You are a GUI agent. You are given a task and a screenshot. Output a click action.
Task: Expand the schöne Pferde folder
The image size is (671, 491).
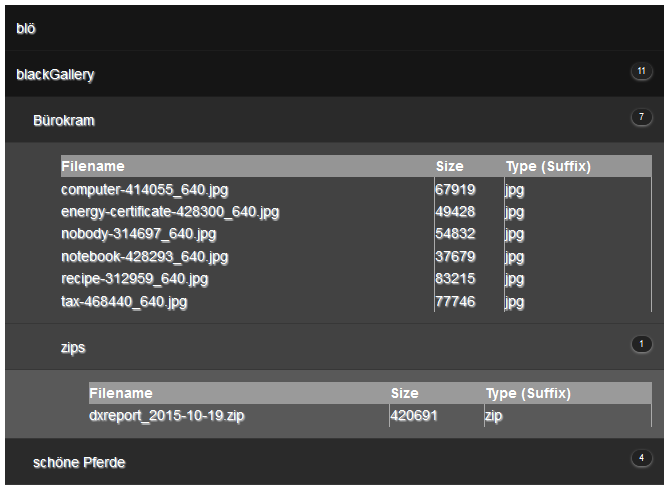click(x=79, y=463)
